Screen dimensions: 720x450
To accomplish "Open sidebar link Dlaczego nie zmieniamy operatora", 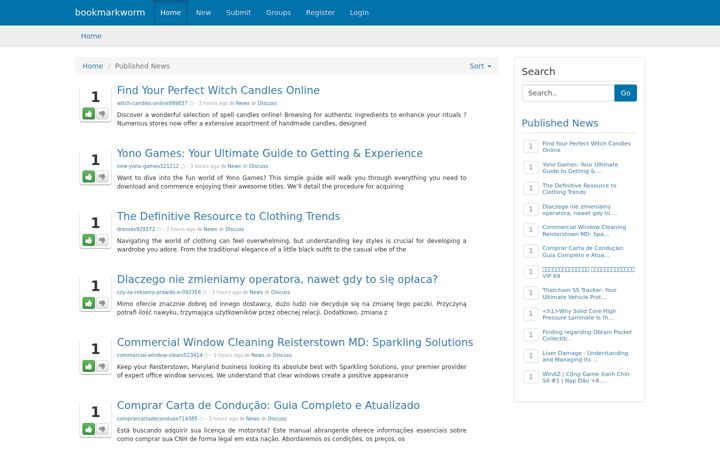I will coord(579,210).
